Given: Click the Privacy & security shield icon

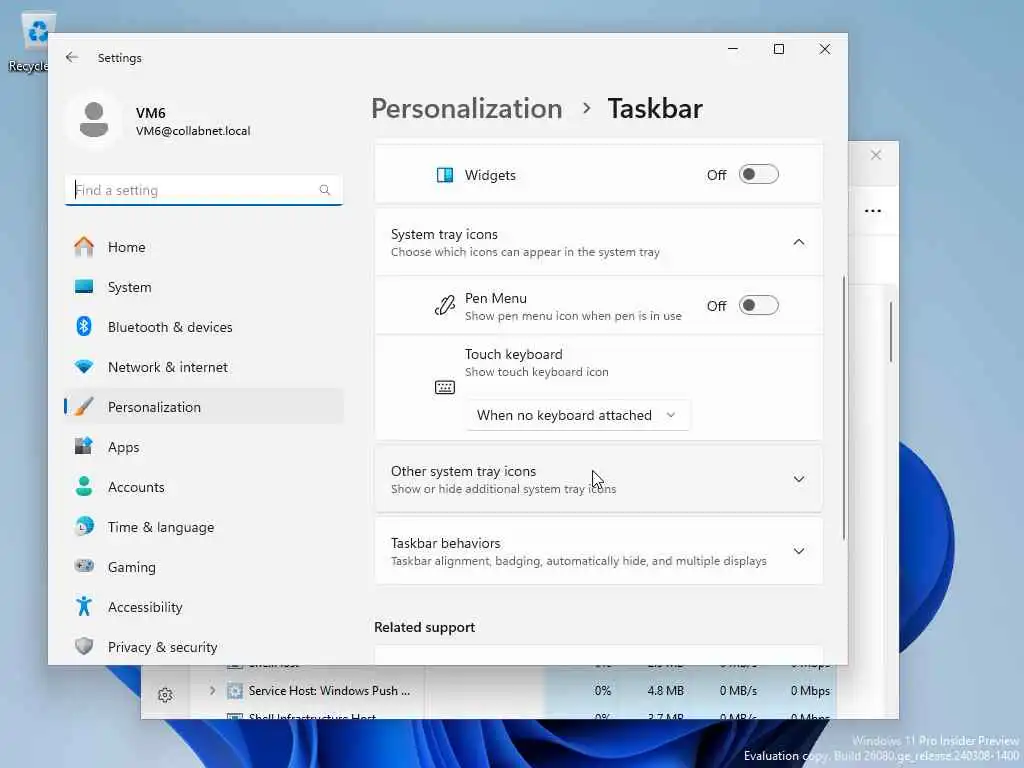Looking at the screenshot, I should point(84,647).
